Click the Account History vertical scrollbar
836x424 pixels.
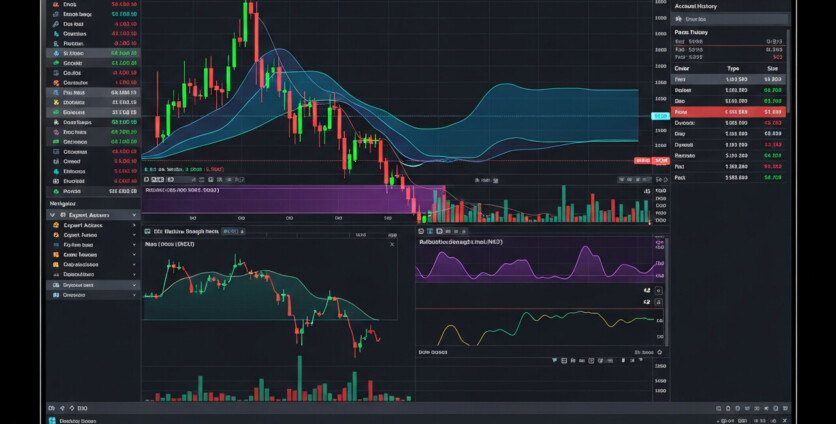click(x=788, y=69)
